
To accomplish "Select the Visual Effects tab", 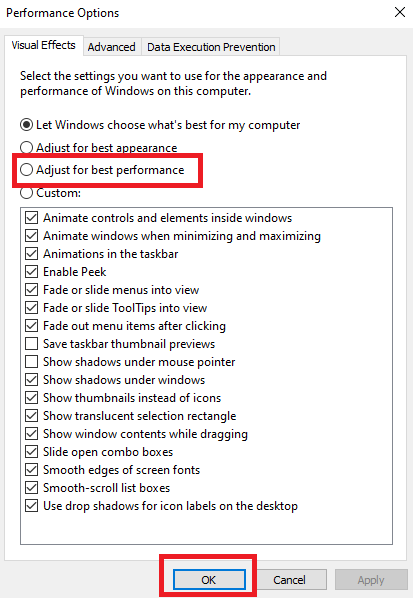I will pos(43,45).
